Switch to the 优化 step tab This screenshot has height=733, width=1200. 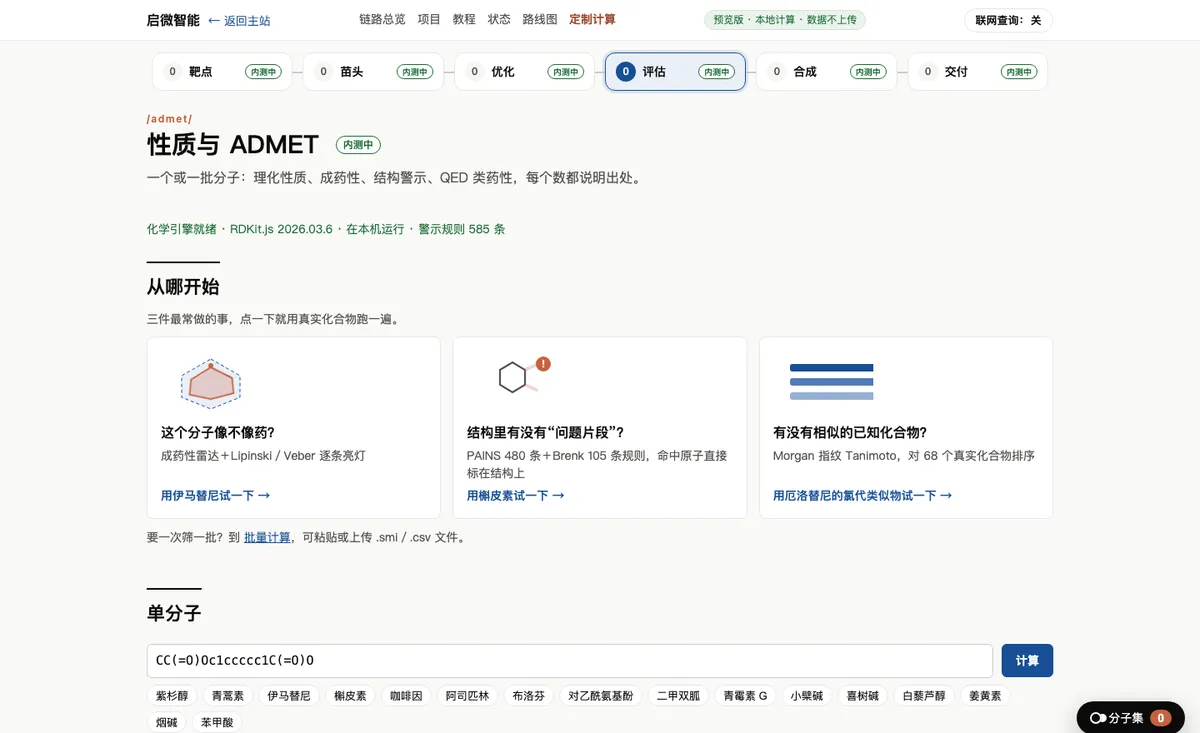pyautogui.click(x=524, y=72)
